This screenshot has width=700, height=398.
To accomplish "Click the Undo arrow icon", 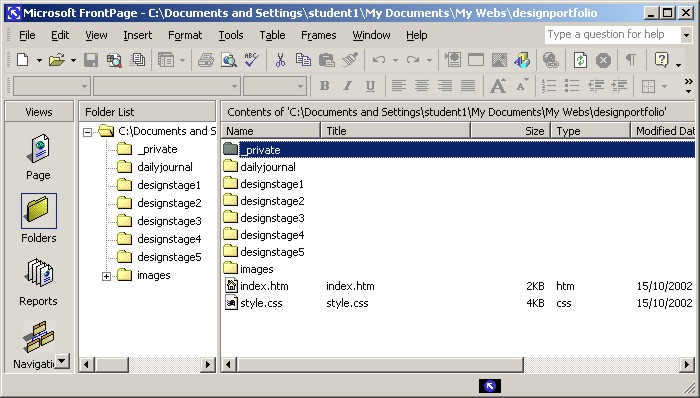I will pos(379,60).
